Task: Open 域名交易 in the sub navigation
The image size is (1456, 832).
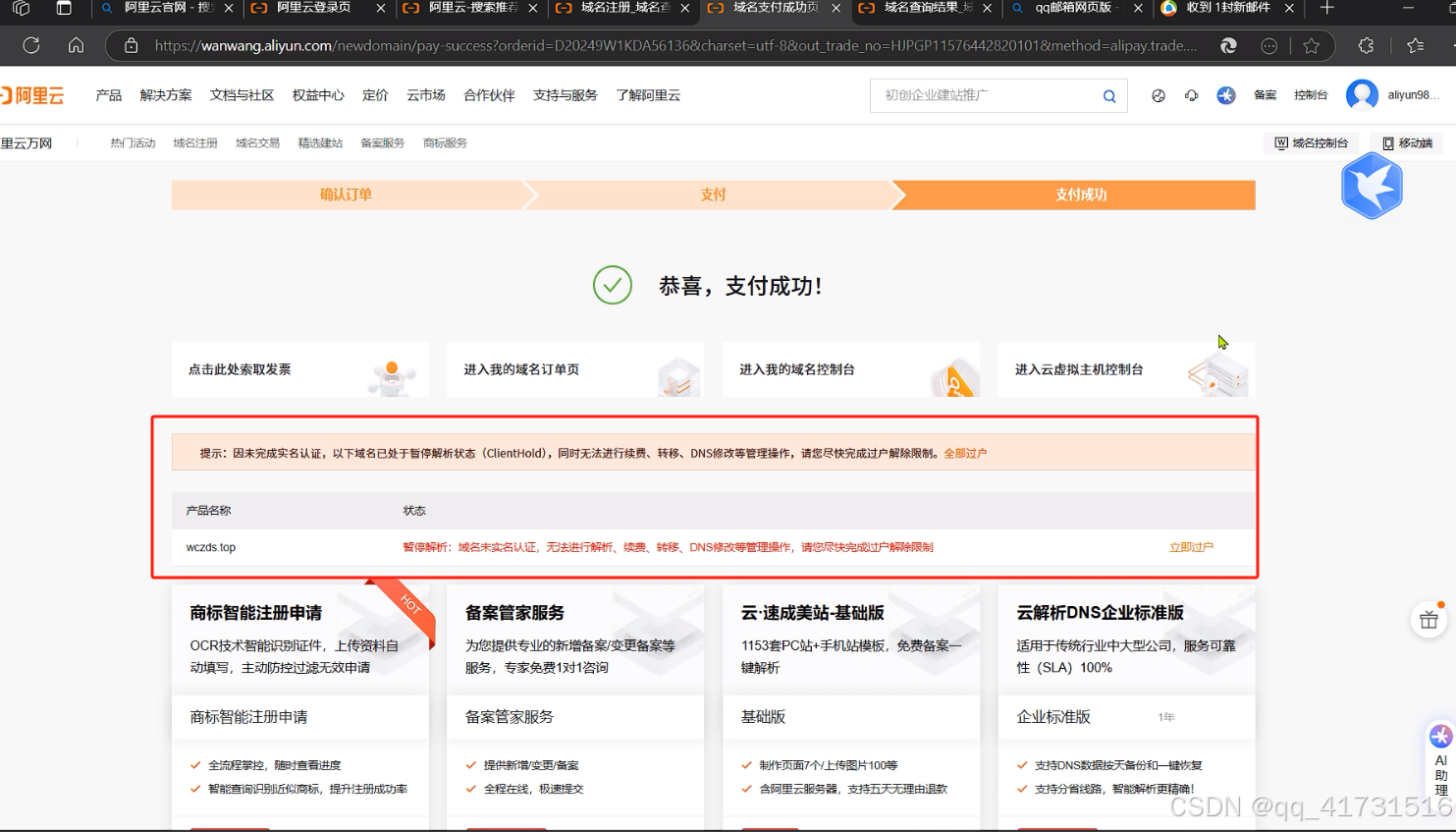Action: [257, 143]
